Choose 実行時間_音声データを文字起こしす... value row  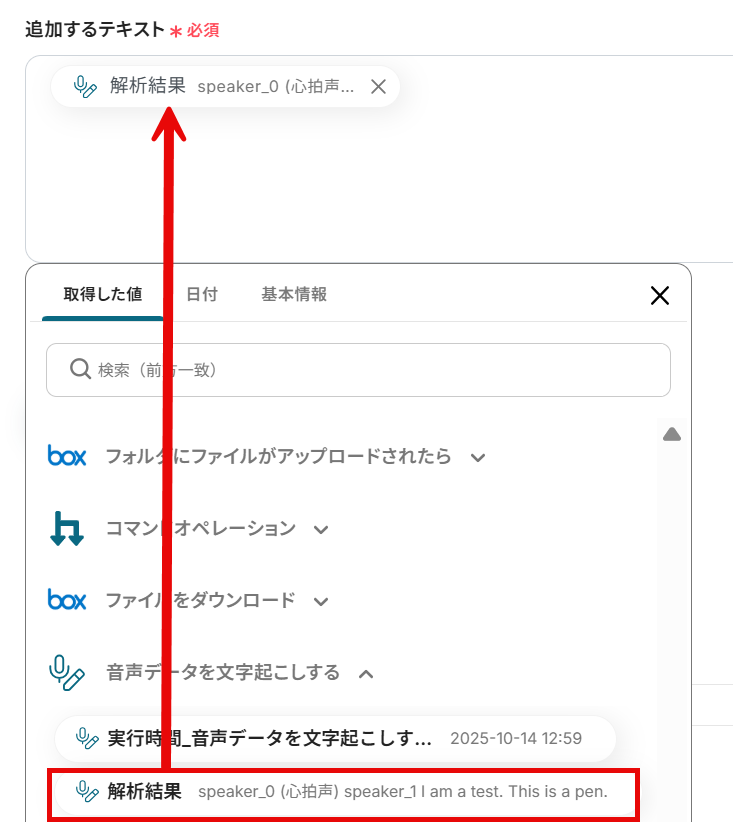[x=335, y=739]
